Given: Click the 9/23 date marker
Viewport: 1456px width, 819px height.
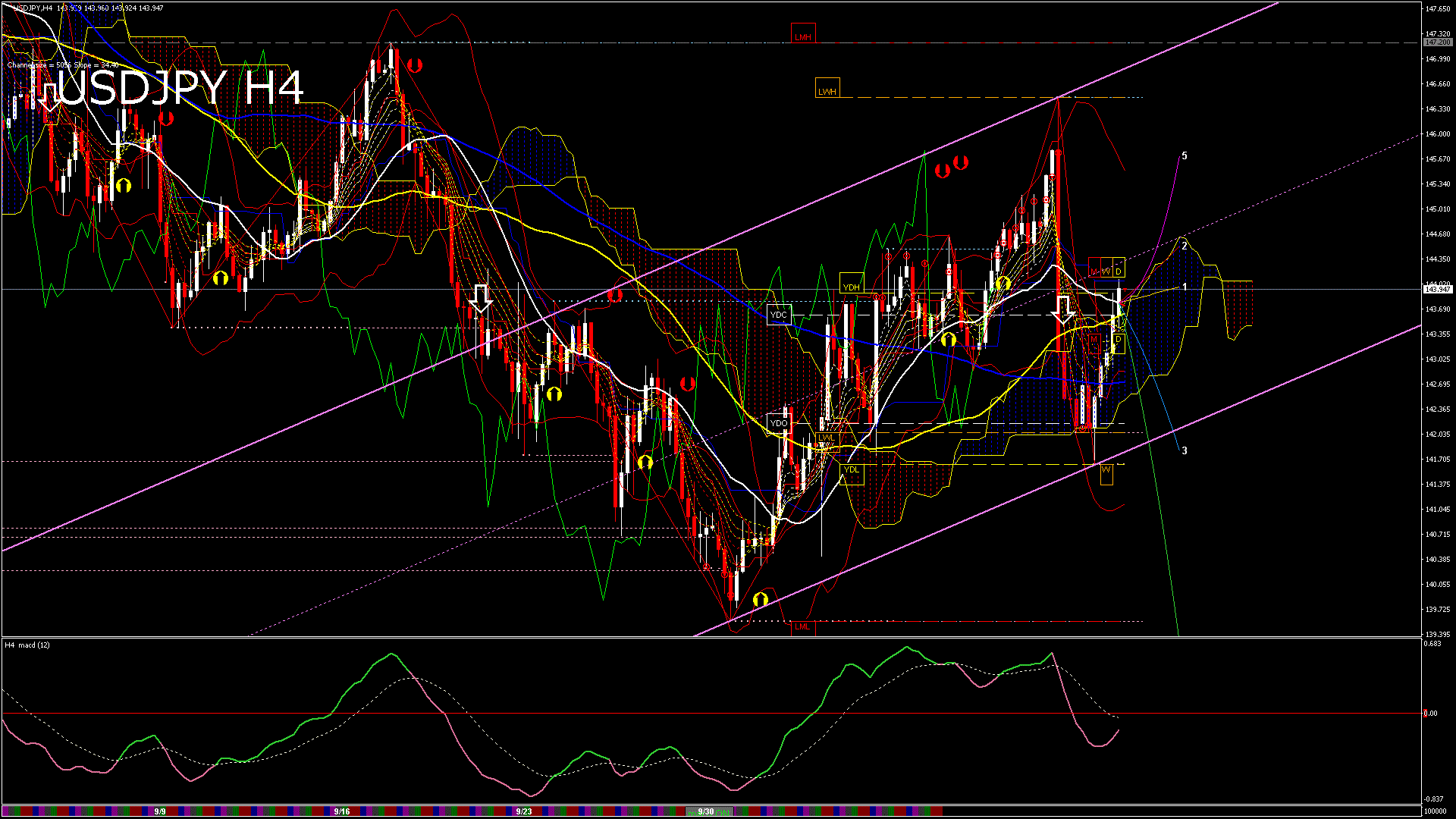Looking at the screenshot, I should 523,811.
